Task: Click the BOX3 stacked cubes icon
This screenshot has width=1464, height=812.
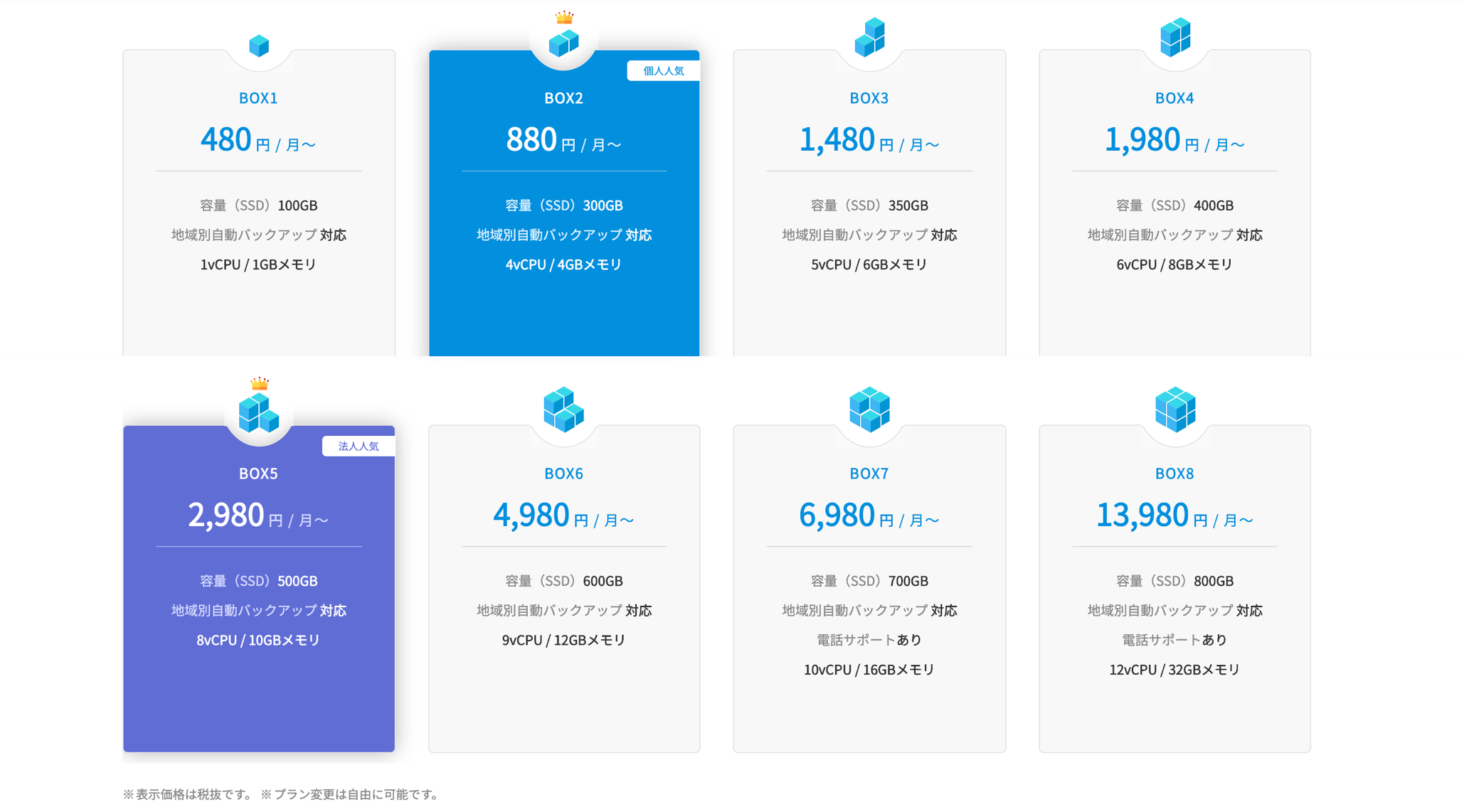Action: pos(869,38)
